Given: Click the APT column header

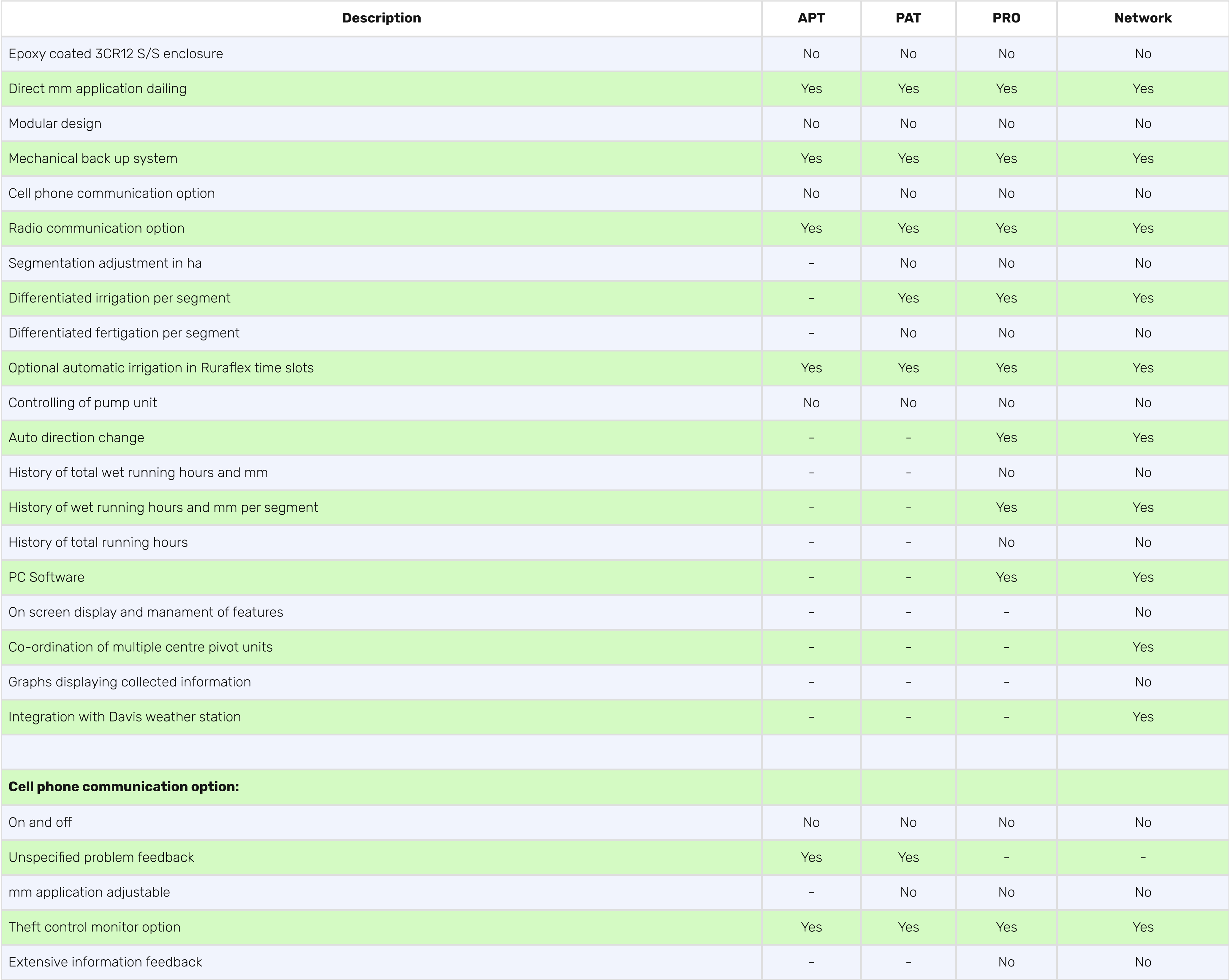Looking at the screenshot, I should tap(811, 18).
